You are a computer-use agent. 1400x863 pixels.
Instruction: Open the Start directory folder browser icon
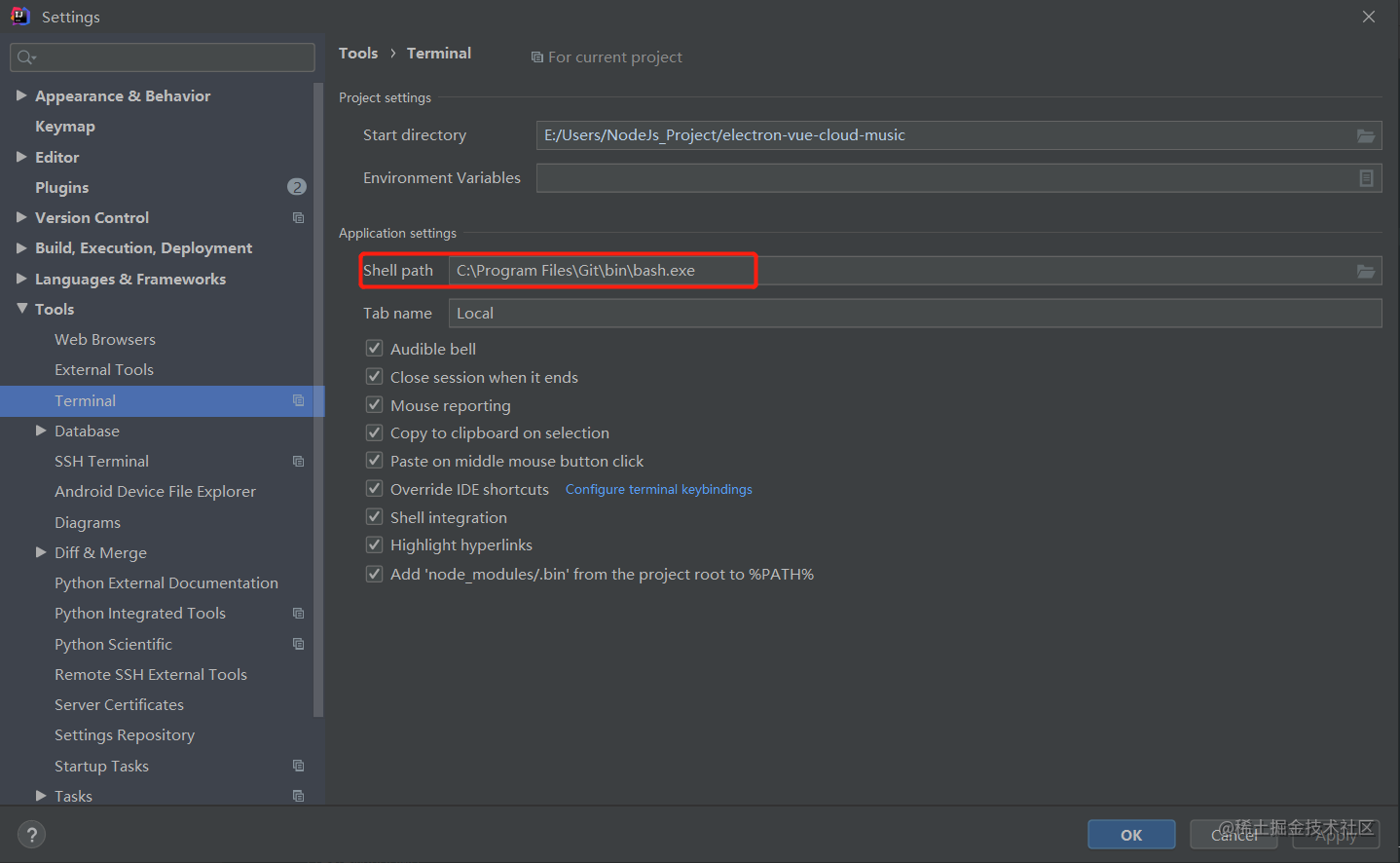click(x=1366, y=134)
